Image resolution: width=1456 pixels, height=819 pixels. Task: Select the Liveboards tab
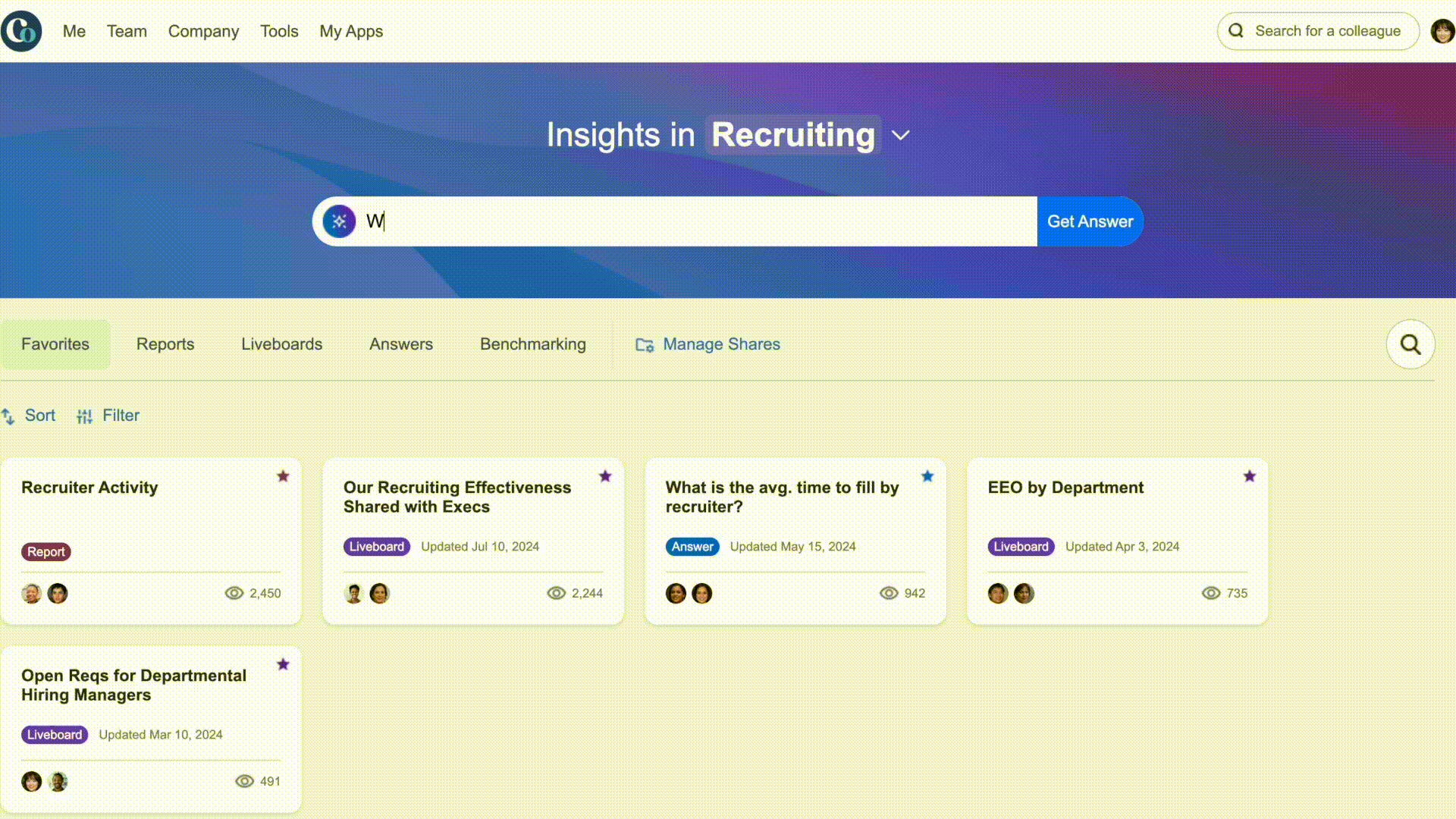point(281,344)
